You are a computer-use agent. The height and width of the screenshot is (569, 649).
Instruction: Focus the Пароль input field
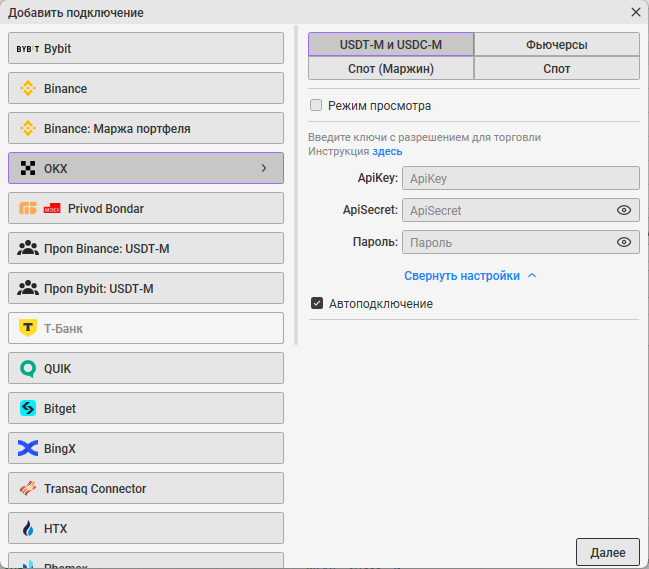(x=521, y=242)
